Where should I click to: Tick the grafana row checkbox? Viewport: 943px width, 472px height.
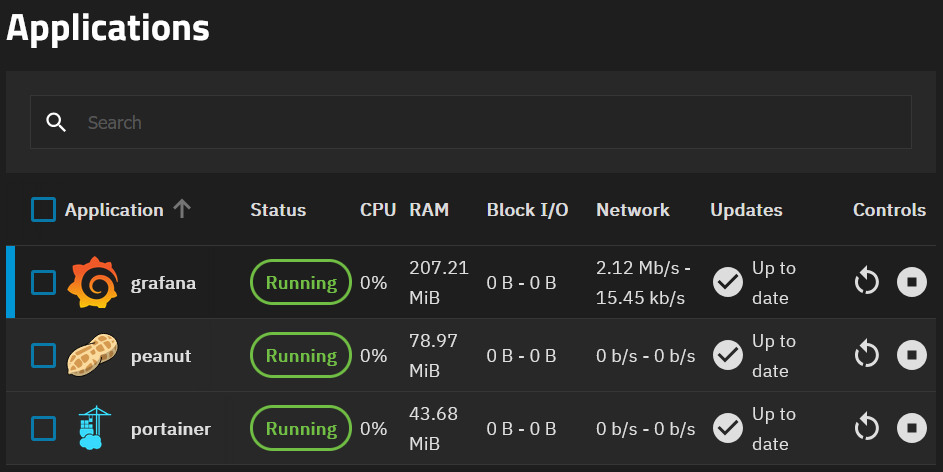pos(43,283)
